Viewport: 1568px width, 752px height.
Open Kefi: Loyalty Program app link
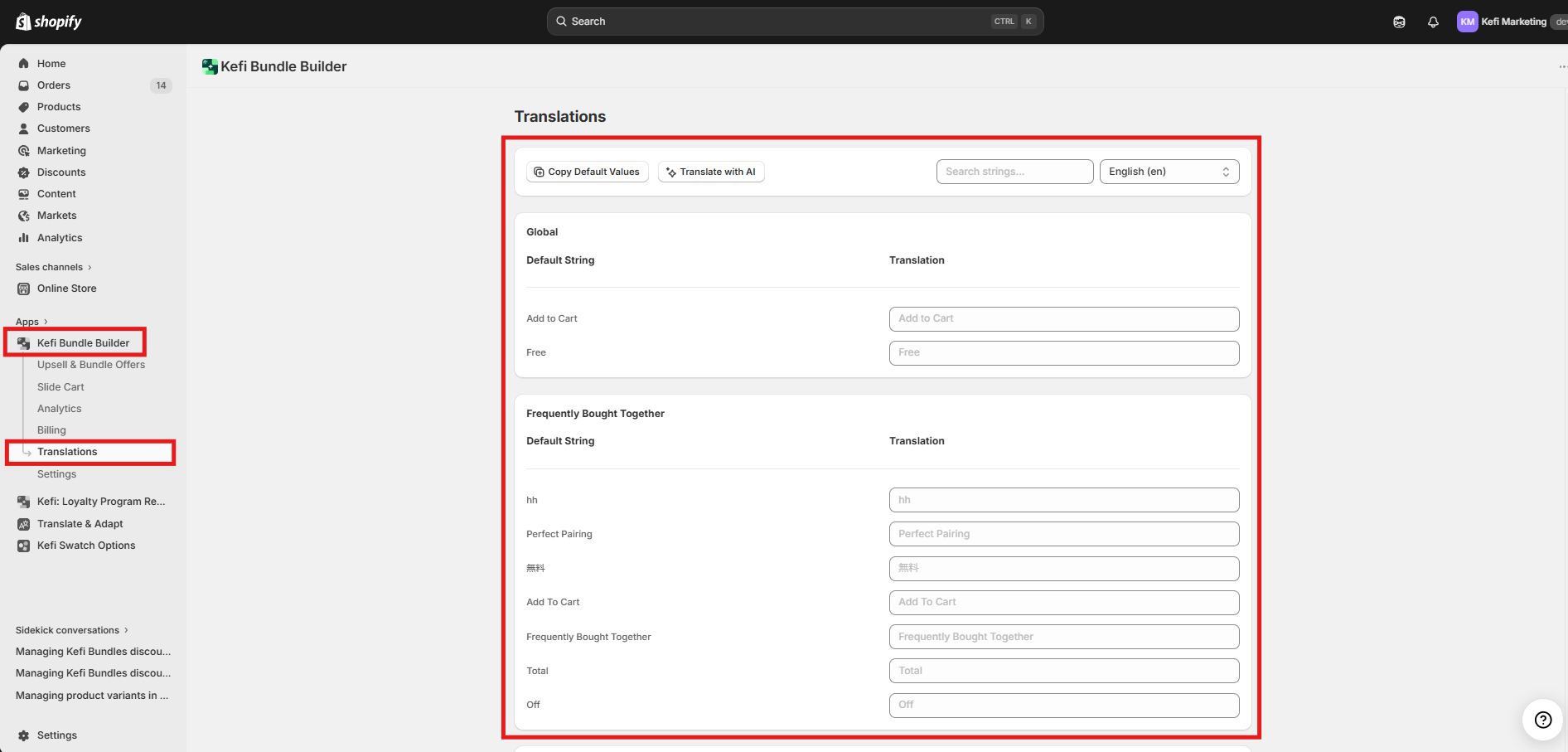(x=101, y=502)
